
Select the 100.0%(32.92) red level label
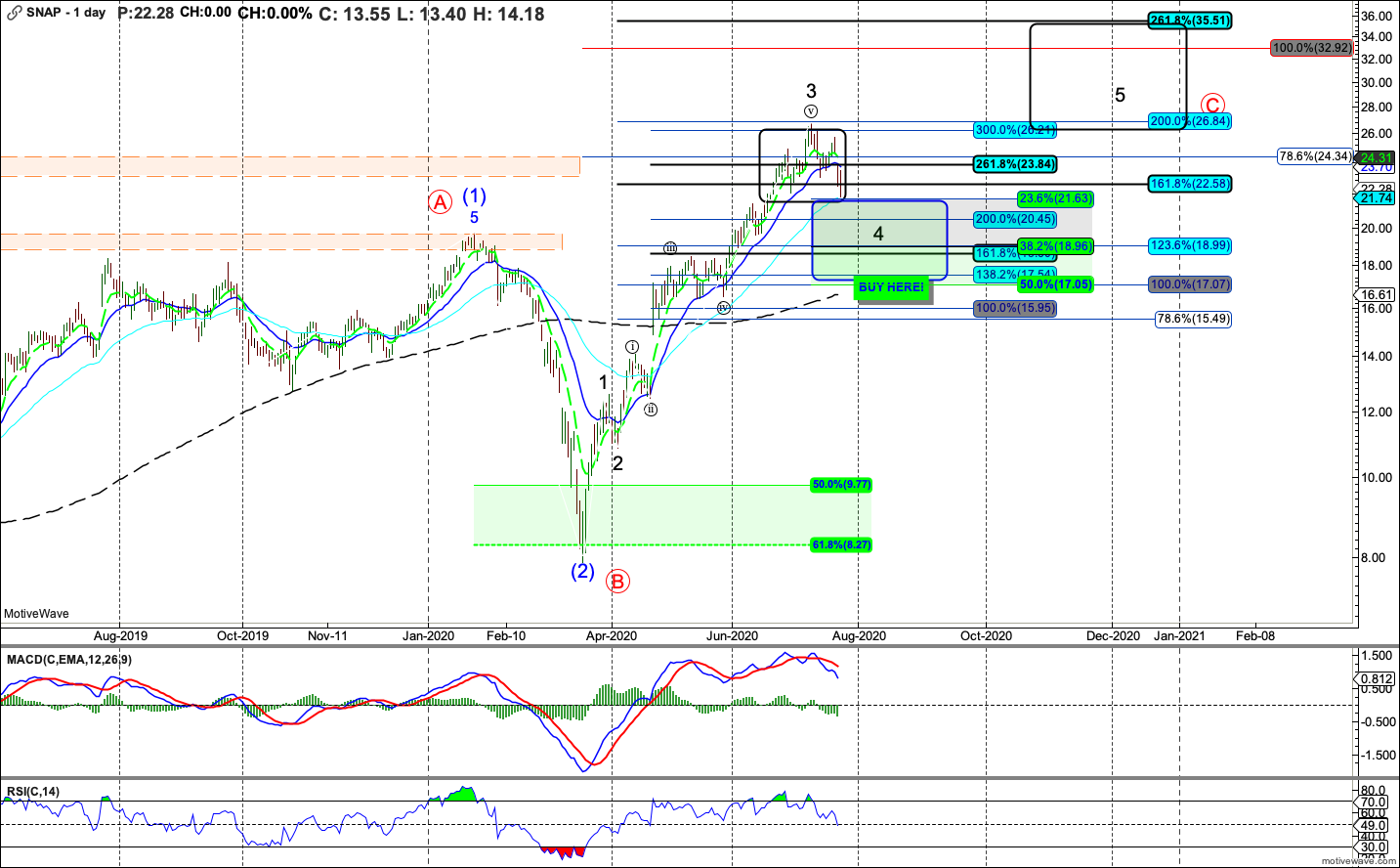coord(1312,48)
